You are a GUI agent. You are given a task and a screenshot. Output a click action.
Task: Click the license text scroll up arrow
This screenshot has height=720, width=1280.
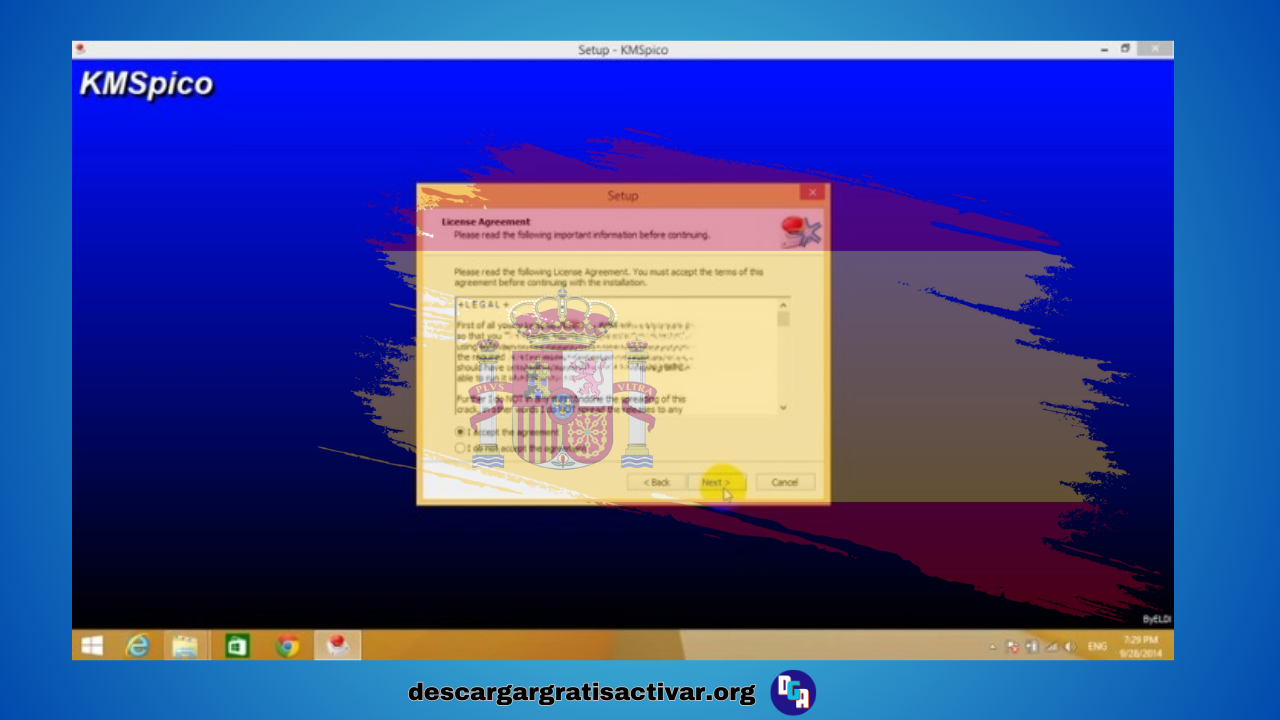783,304
